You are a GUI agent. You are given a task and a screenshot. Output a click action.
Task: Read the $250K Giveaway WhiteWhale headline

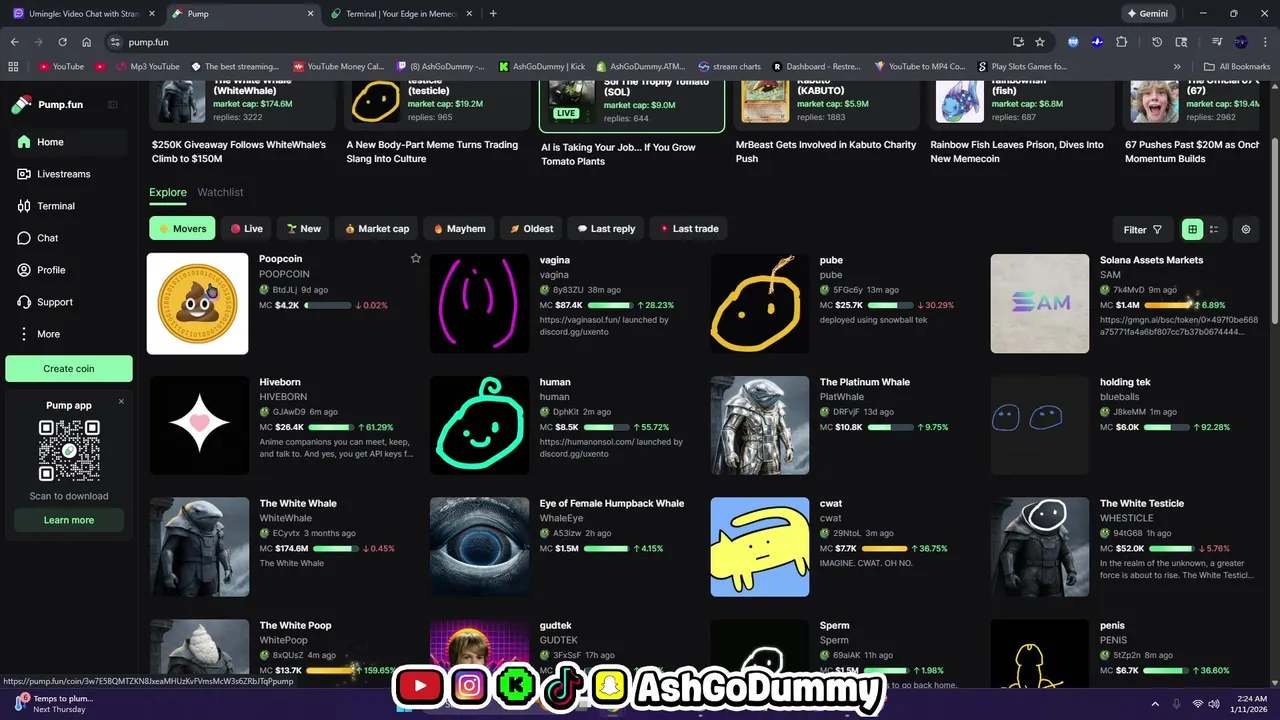pos(239,151)
